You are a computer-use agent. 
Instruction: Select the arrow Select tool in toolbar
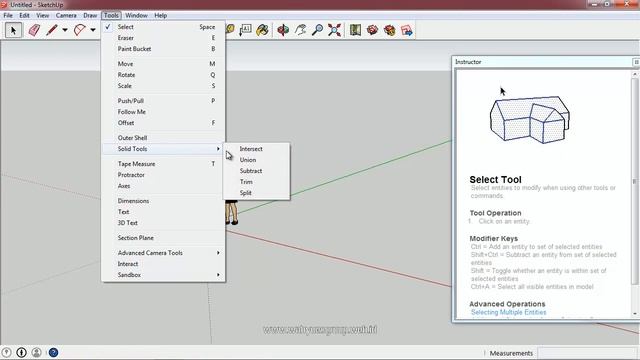pos(13,30)
